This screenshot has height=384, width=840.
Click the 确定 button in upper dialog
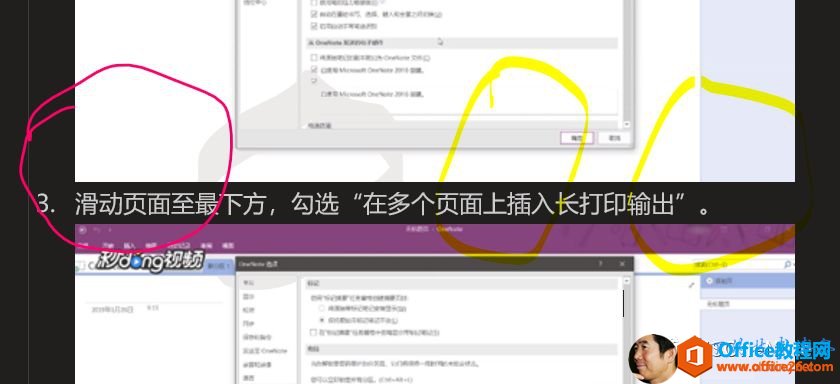pyautogui.click(x=577, y=138)
